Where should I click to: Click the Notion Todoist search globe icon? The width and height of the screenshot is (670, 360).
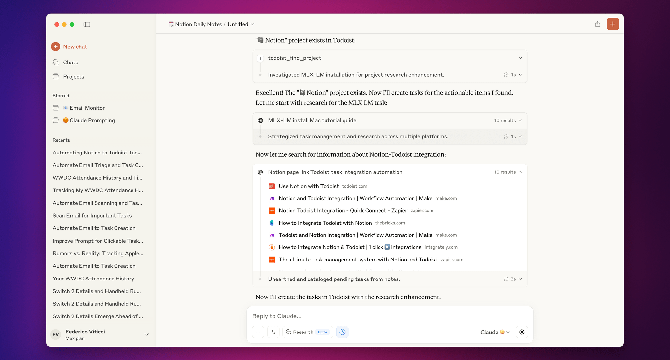click(260, 172)
